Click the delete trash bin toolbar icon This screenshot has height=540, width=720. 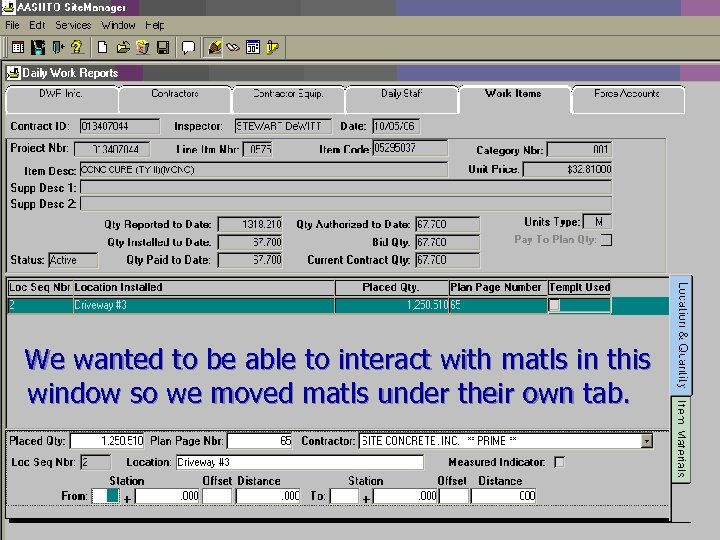point(143,47)
